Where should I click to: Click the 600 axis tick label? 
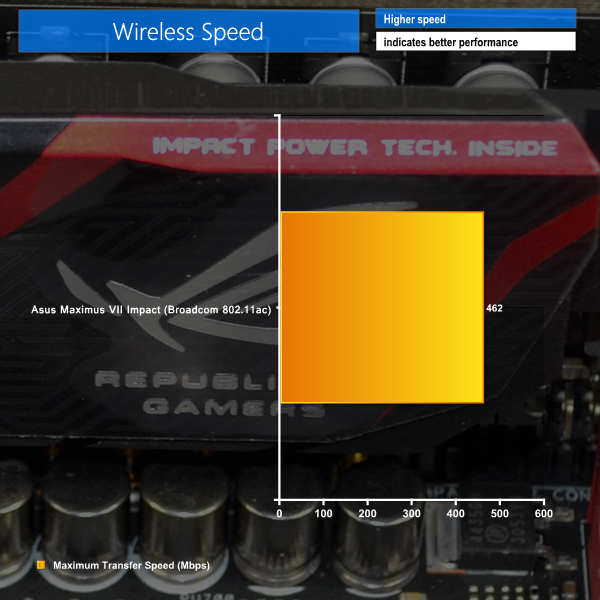544,514
